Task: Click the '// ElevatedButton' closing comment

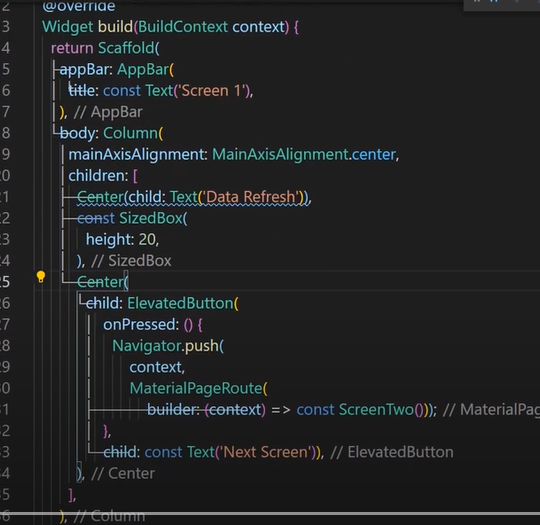Action: pyautogui.click(x=392, y=452)
